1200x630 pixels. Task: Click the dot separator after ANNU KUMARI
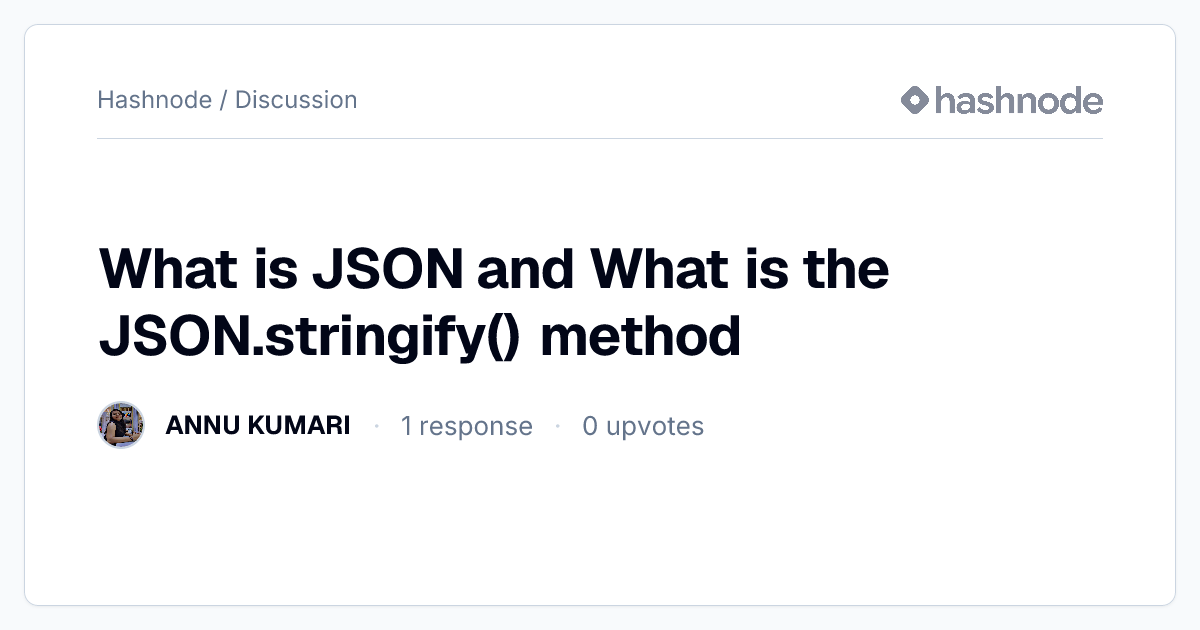pyautogui.click(x=376, y=427)
